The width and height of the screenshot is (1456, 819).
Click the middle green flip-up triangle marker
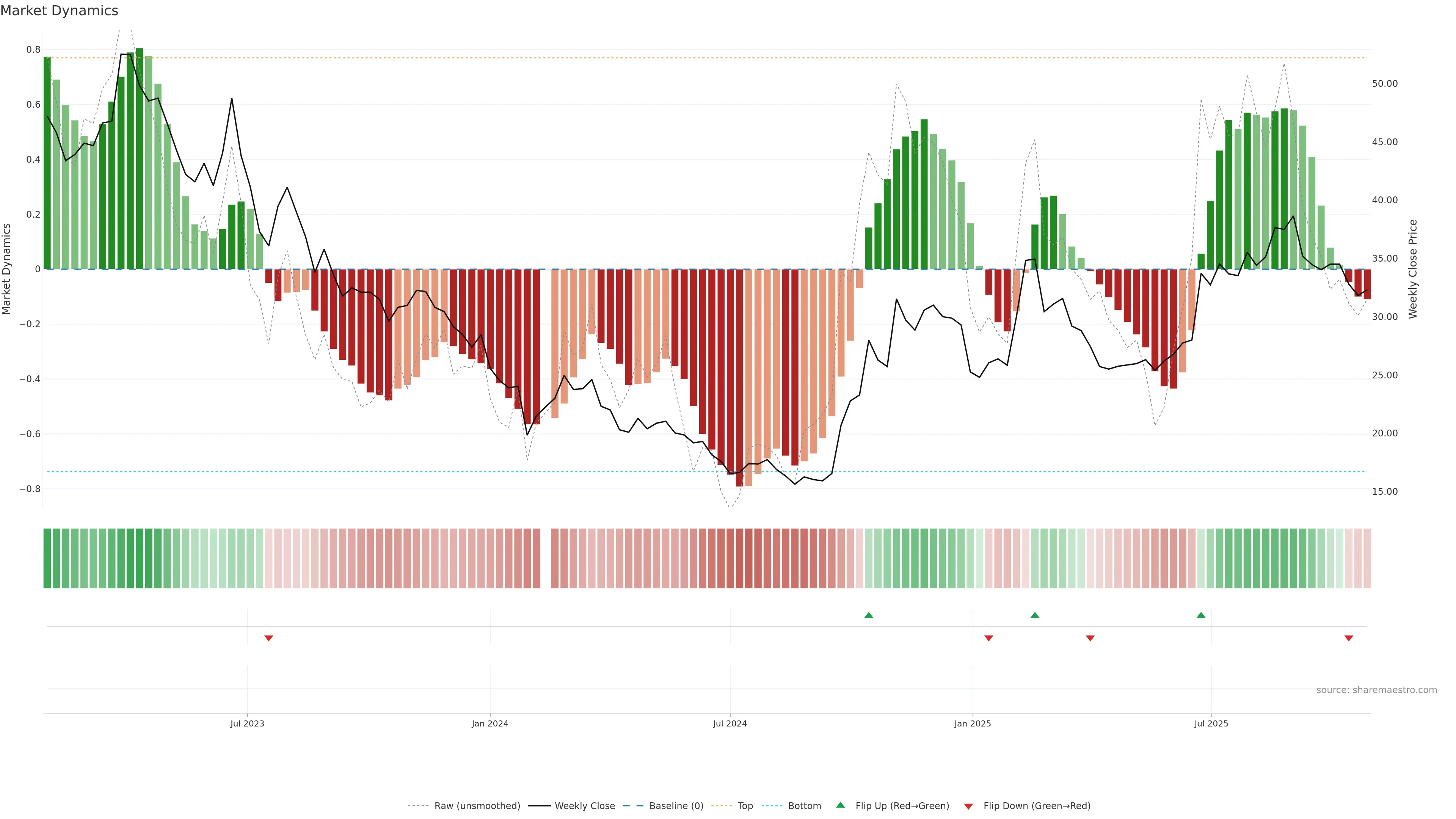[x=1034, y=615]
